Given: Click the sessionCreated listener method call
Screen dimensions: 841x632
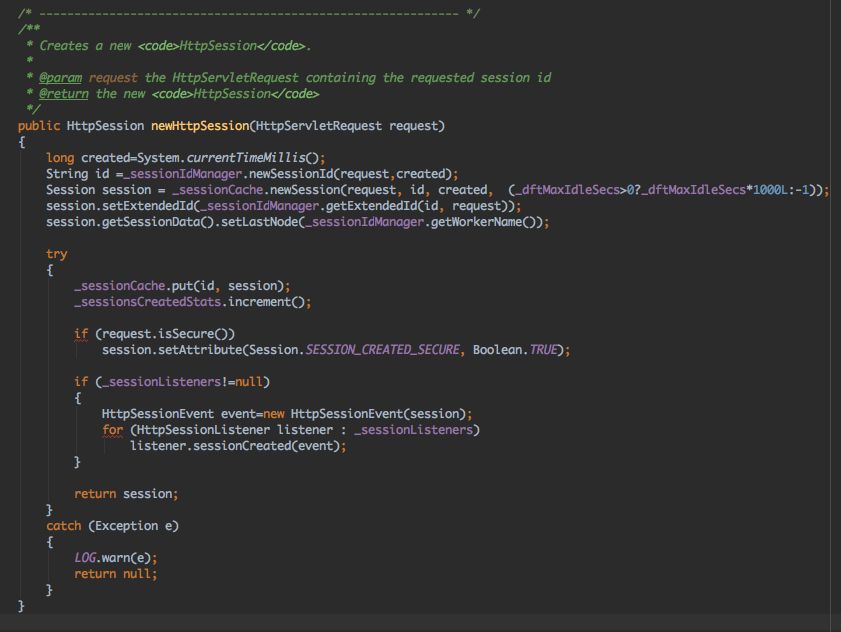Looking at the screenshot, I should click(252, 446).
